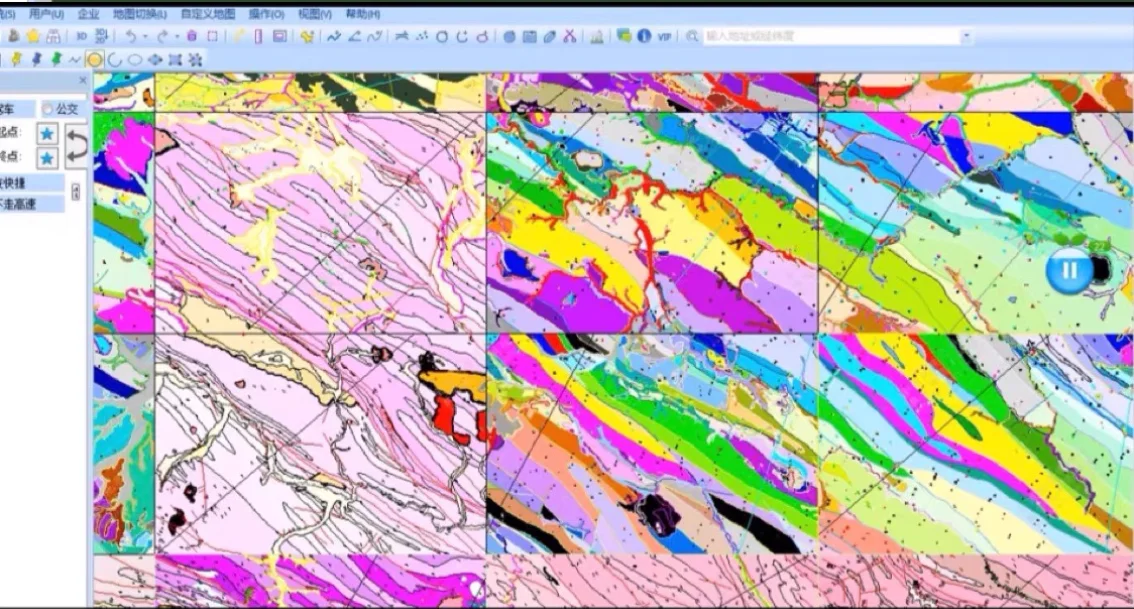Open the redo history dropdown arrow
Image resolution: width=1134 pixels, height=609 pixels.
coord(177,36)
